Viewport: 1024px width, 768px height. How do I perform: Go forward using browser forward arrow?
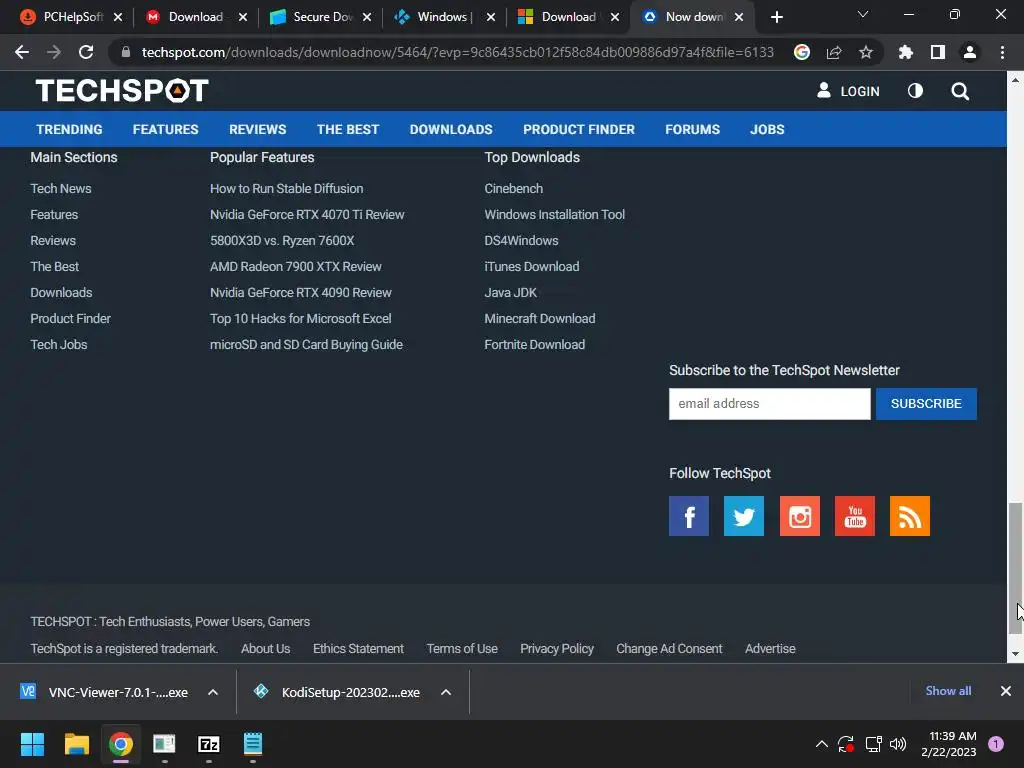tap(54, 52)
